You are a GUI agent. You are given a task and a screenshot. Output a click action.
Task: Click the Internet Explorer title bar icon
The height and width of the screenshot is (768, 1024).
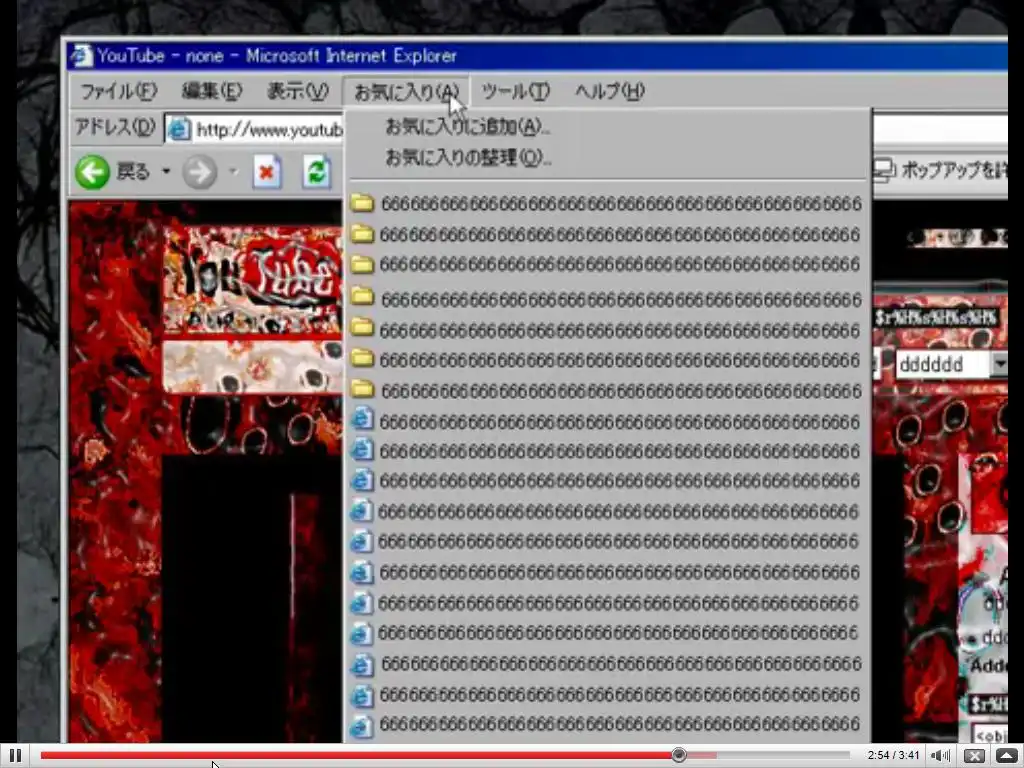point(81,56)
